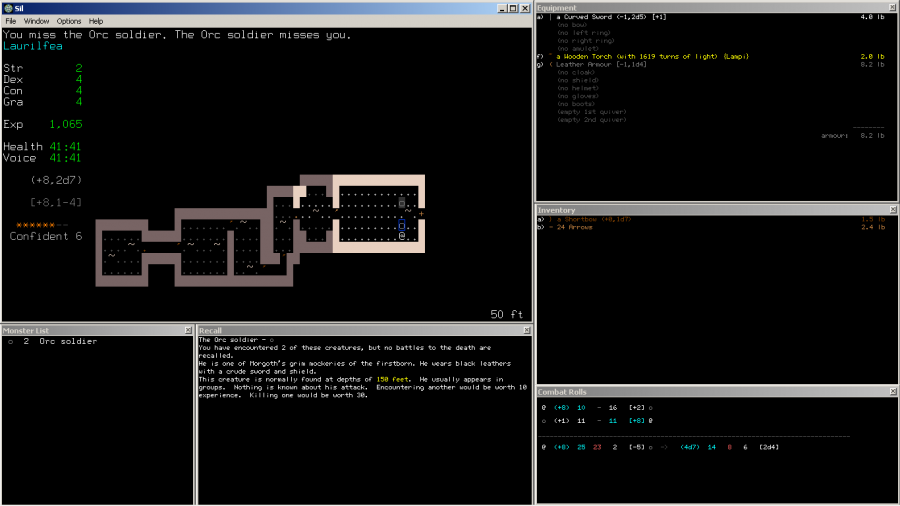Click the armour total 8.2 lb in Equipment
The width and height of the screenshot is (900, 506).
coord(872,136)
